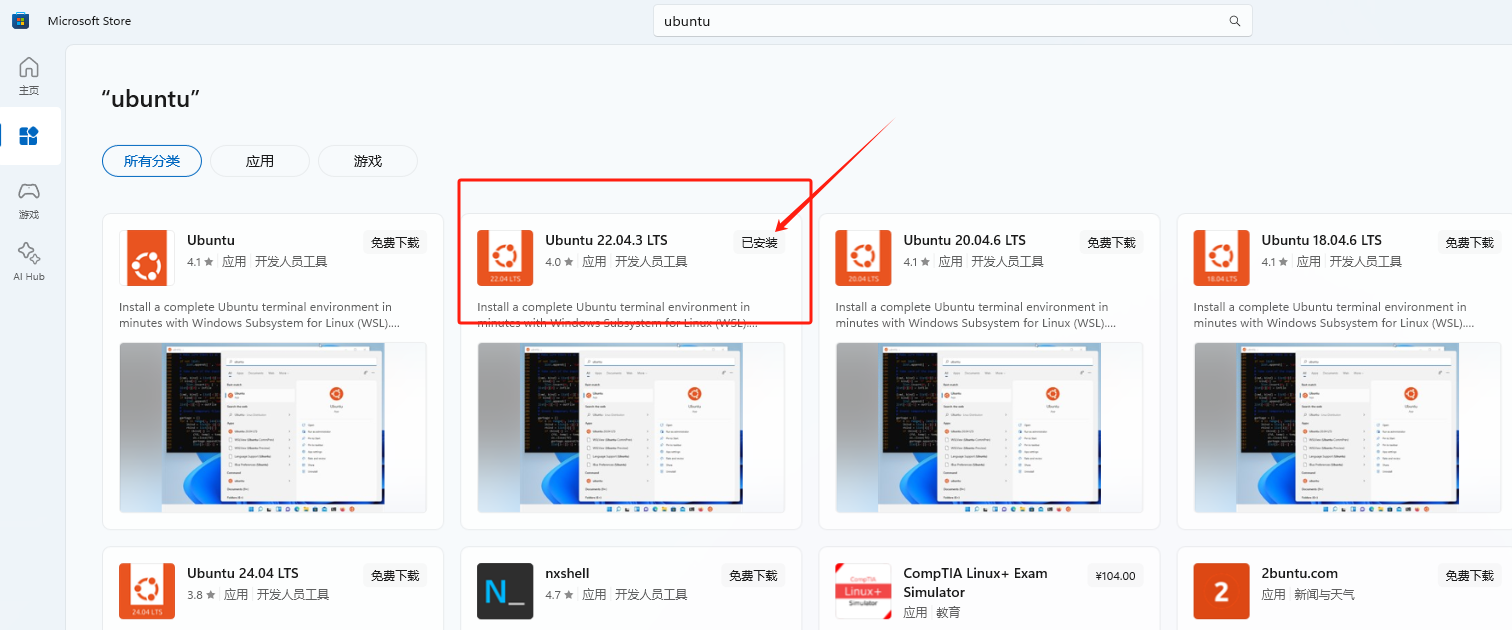Image resolution: width=1512 pixels, height=630 pixels.
Task: Click the 新闻与天气 category label
Action: [1325, 594]
